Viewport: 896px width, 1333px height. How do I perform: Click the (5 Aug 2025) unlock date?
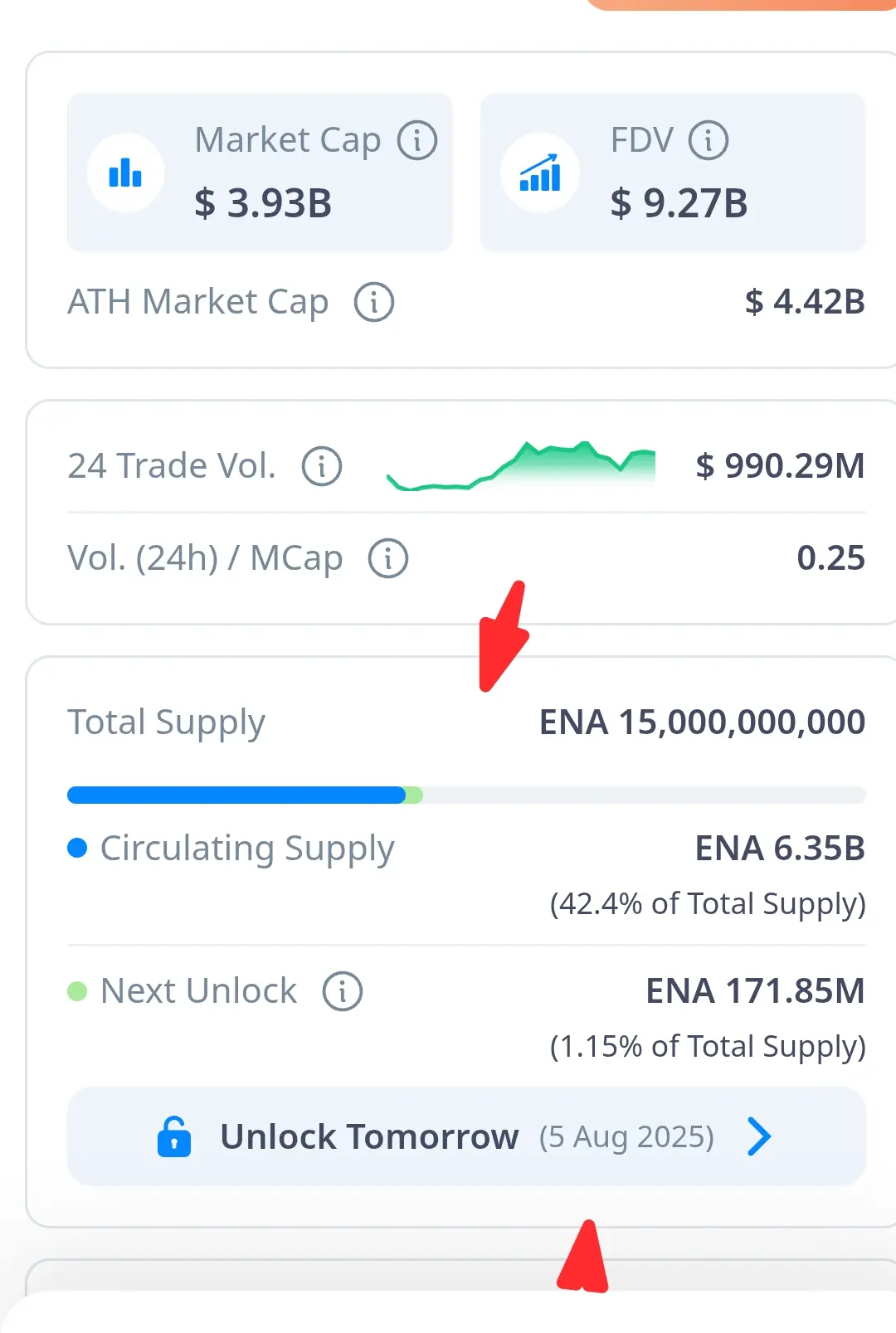(626, 1137)
